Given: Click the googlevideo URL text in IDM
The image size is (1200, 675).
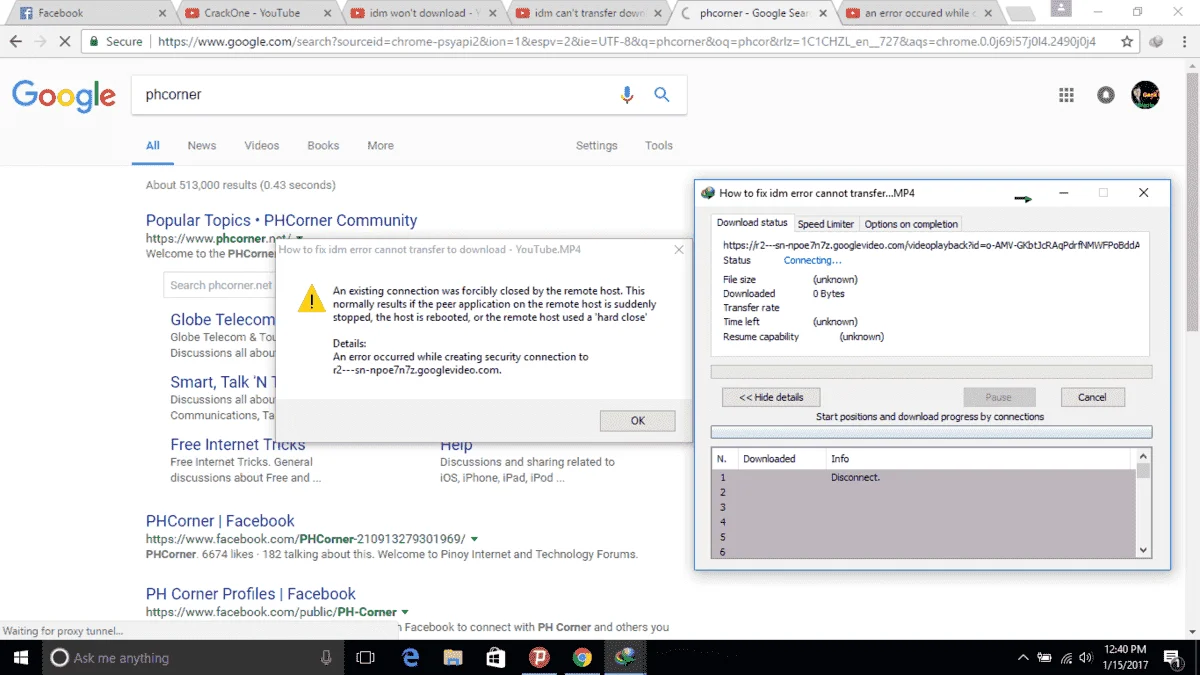Looking at the screenshot, I should pyautogui.click(x=931, y=245).
